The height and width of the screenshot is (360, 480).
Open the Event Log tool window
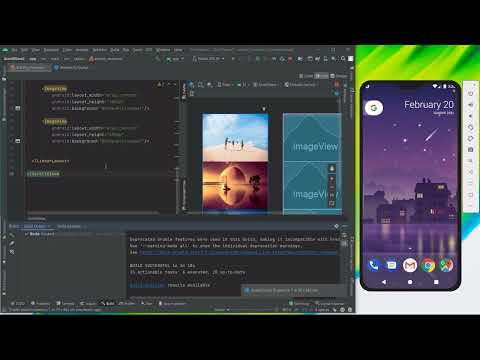(x=299, y=303)
